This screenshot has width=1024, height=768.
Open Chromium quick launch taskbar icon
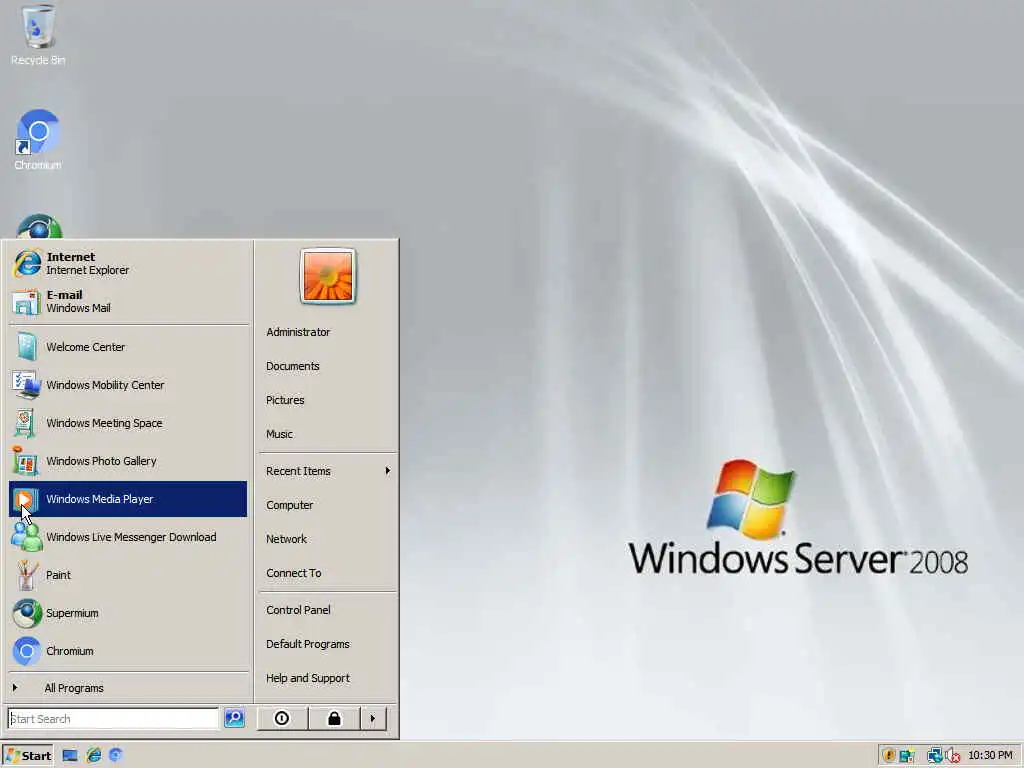click(116, 756)
